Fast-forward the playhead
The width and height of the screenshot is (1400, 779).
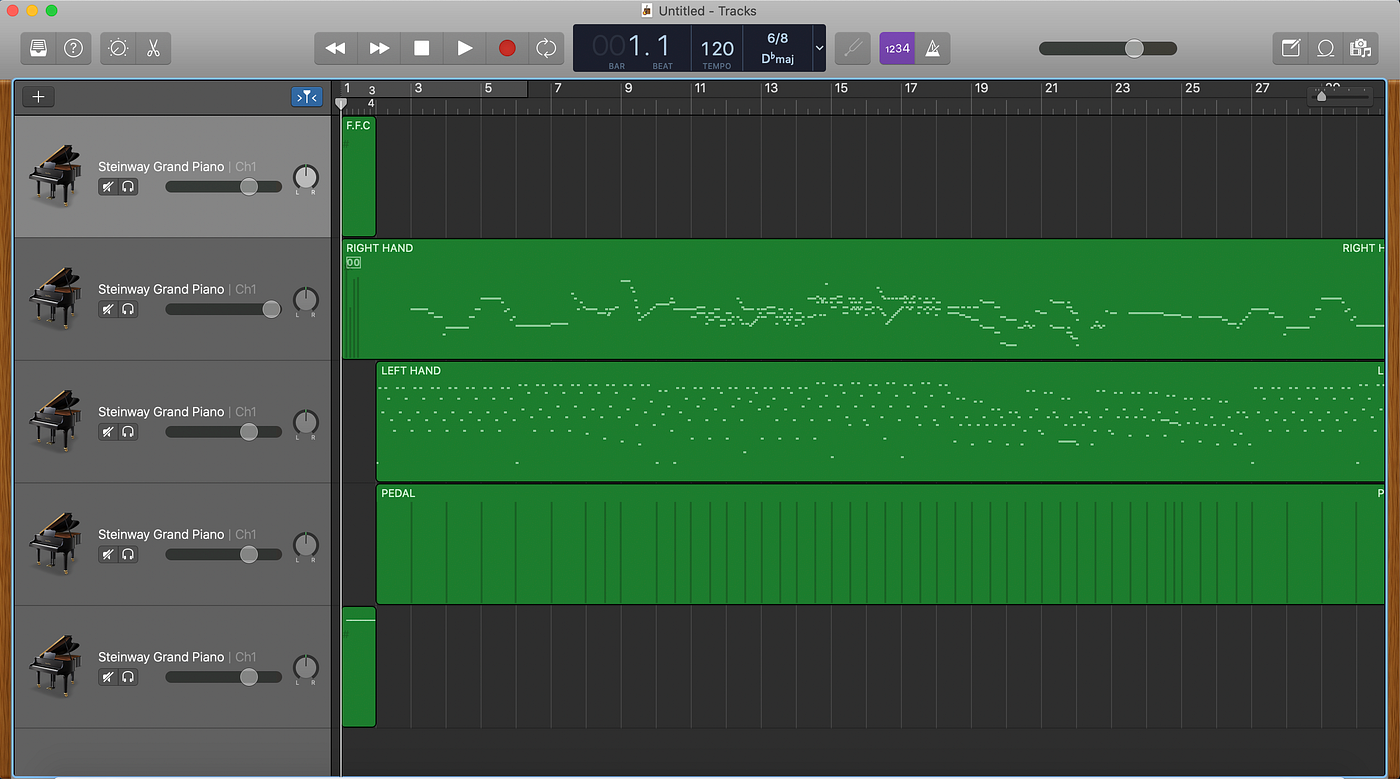click(379, 48)
